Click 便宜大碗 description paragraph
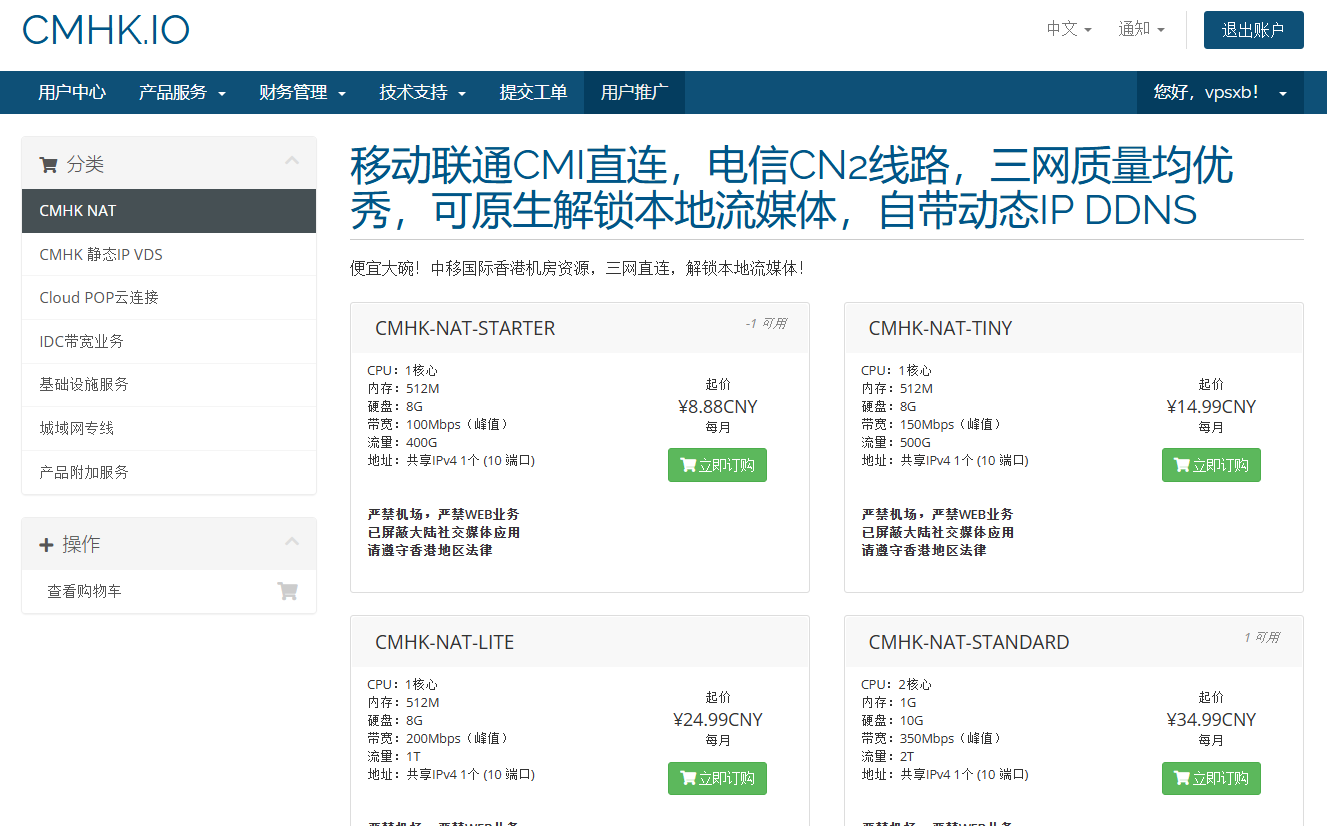The image size is (1327, 826). pos(578,269)
